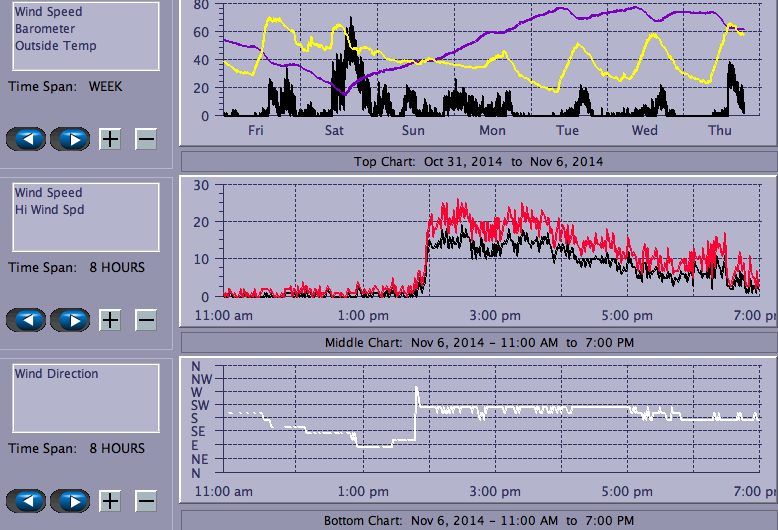Select Hi Wind Spd in the middle list
The height and width of the screenshot is (530, 778).
click(49, 210)
